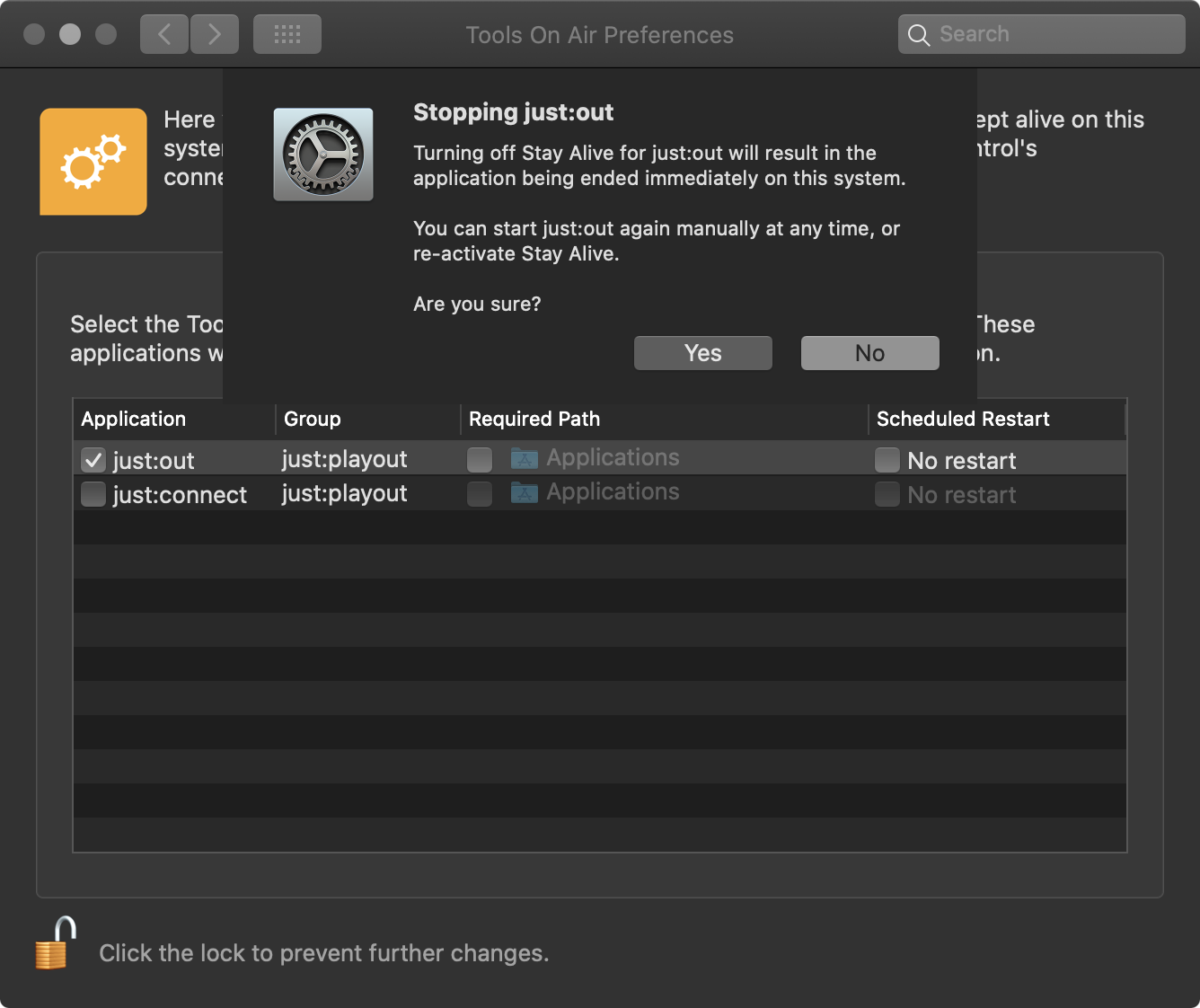Cancel the dialog with No button

pos(870,353)
